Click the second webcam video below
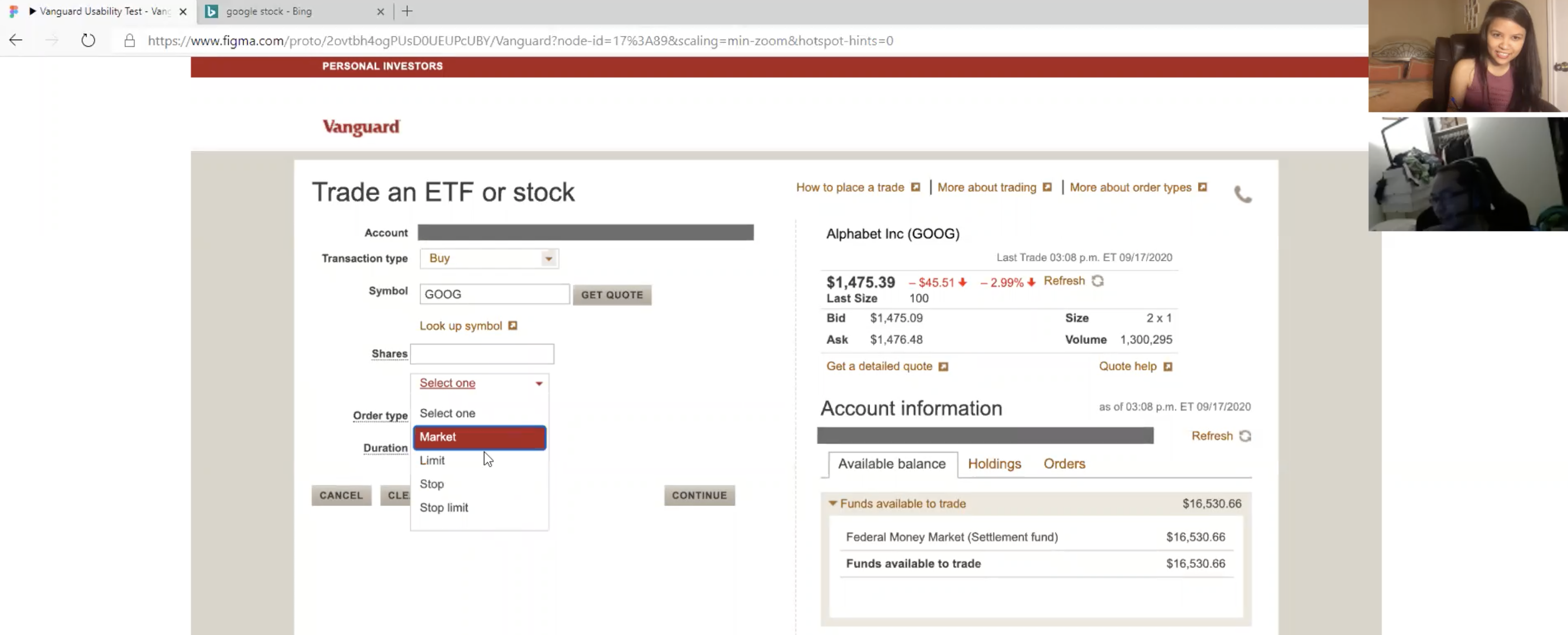Screen dimensions: 1568x635 coord(1467,174)
